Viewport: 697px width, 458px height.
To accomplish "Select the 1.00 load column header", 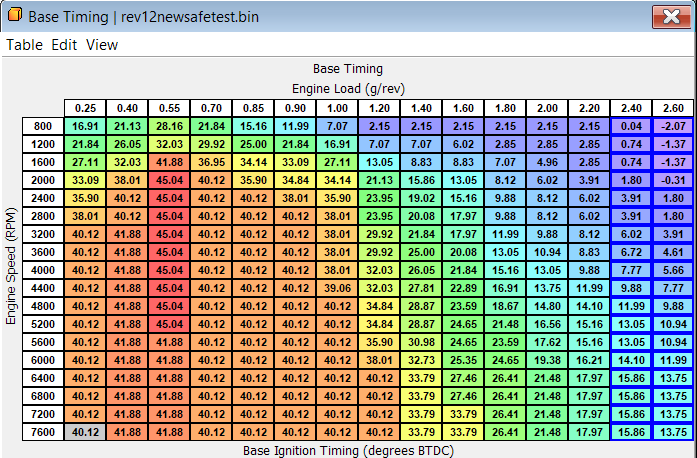I will click(x=337, y=108).
